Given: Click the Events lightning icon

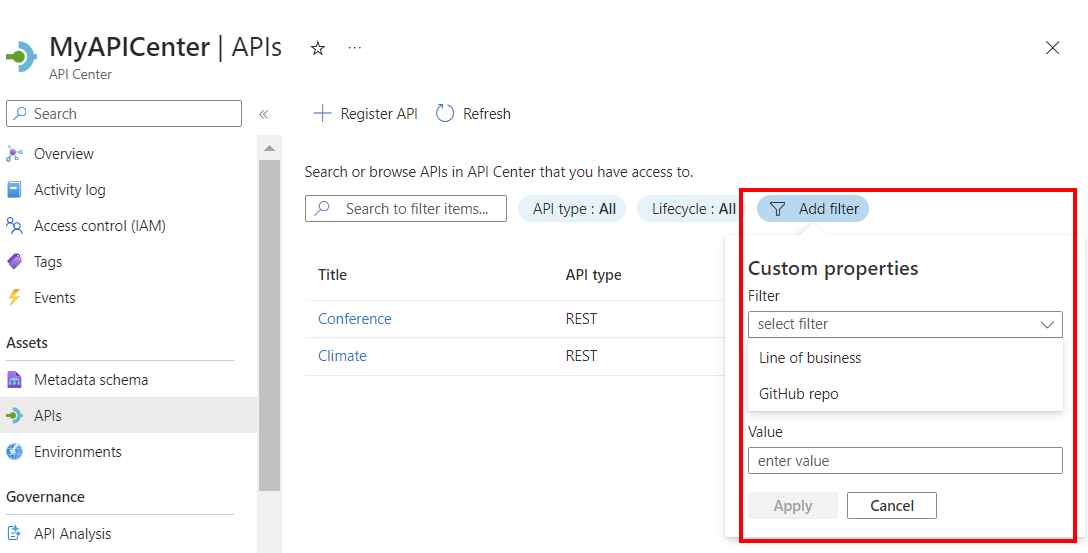Looking at the screenshot, I should [x=14, y=298].
